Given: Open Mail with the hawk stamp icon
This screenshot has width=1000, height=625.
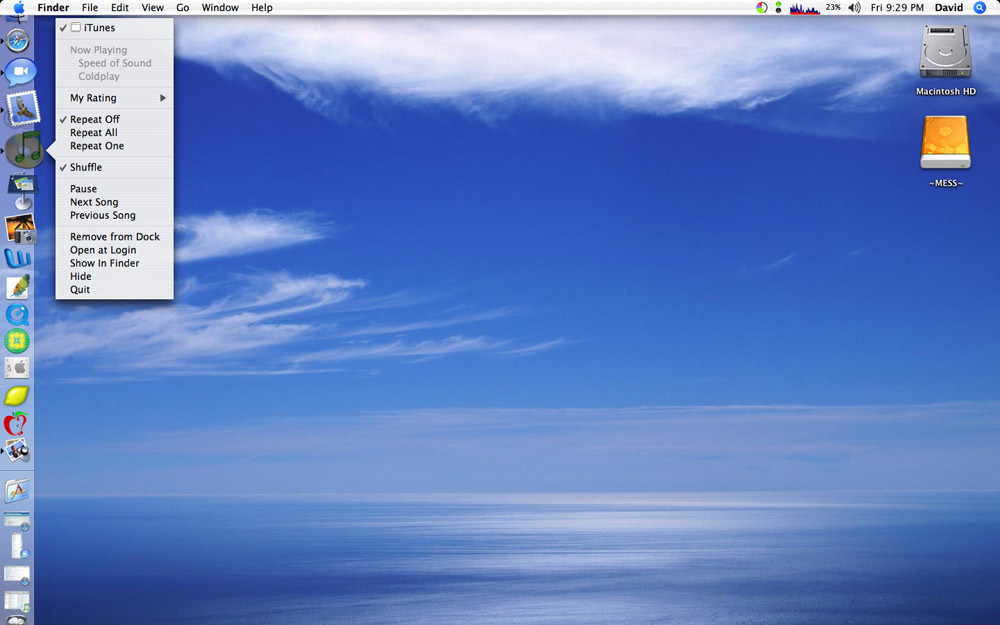Looking at the screenshot, I should pyautogui.click(x=23, y=107).
